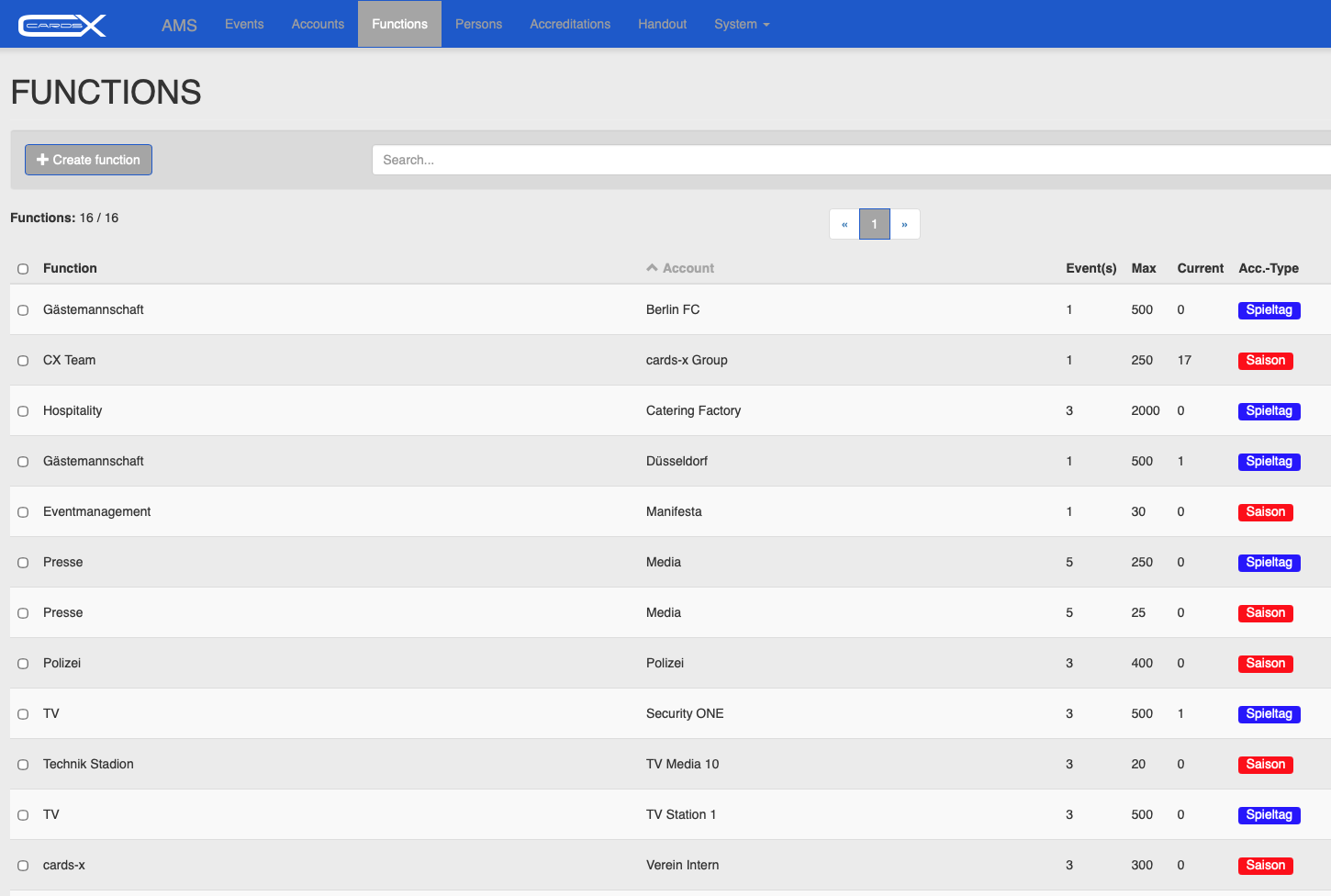The width and height of the screenshot is (1331, 896).
Task: Click Saison badge in Verein Intern row
Action: 1265,866
